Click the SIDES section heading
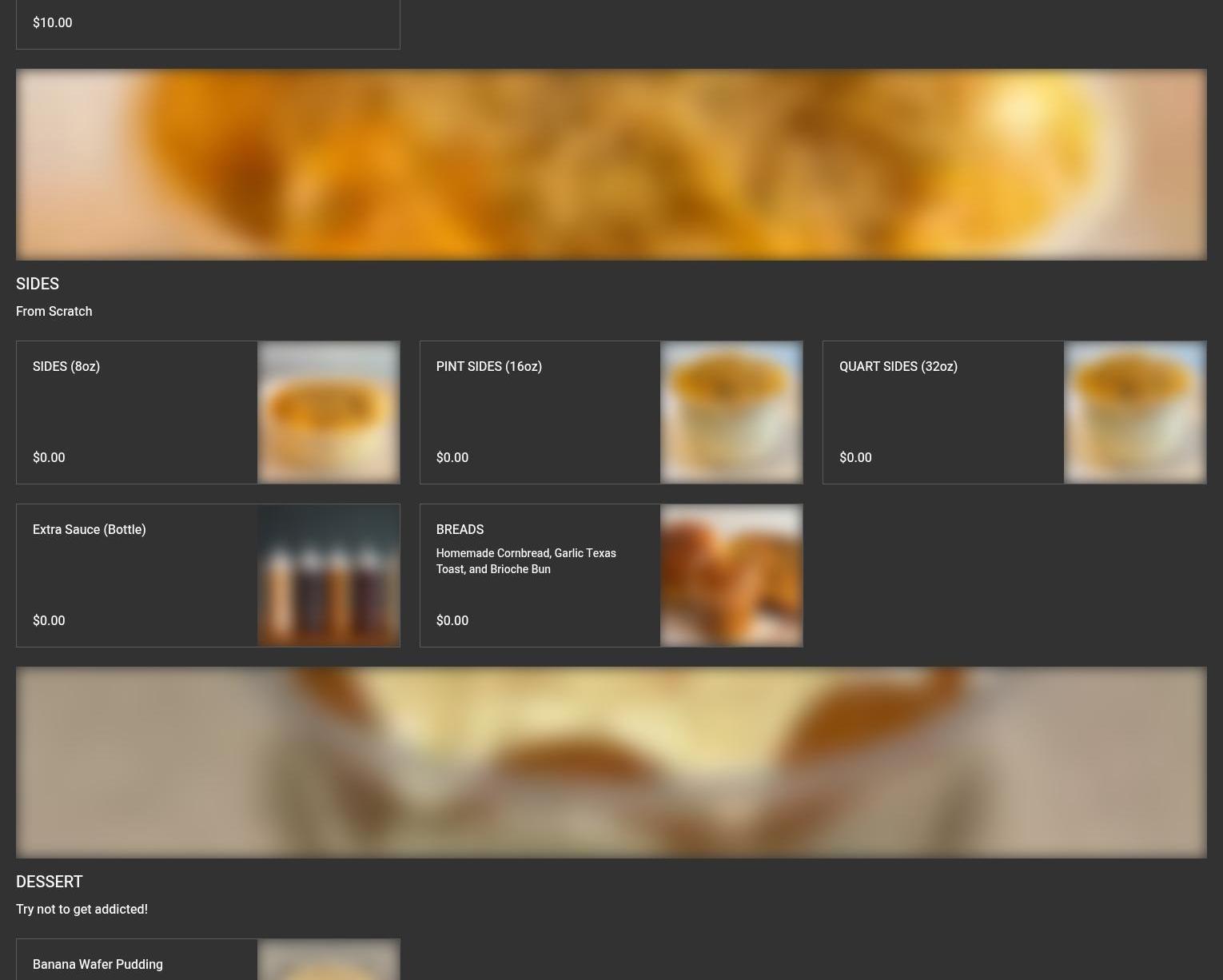1223x980 pixels. 38,284
